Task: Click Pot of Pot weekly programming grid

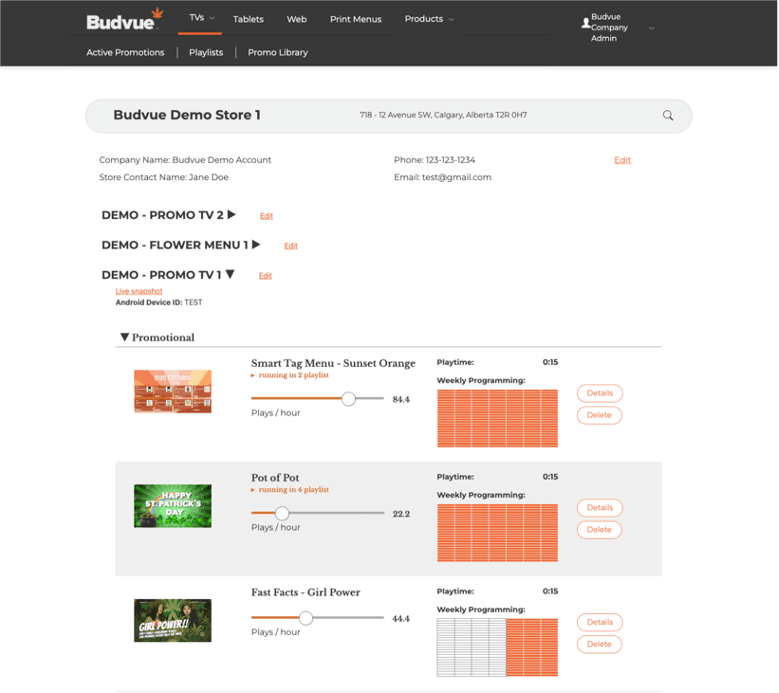Action: (x=497, y=533)
